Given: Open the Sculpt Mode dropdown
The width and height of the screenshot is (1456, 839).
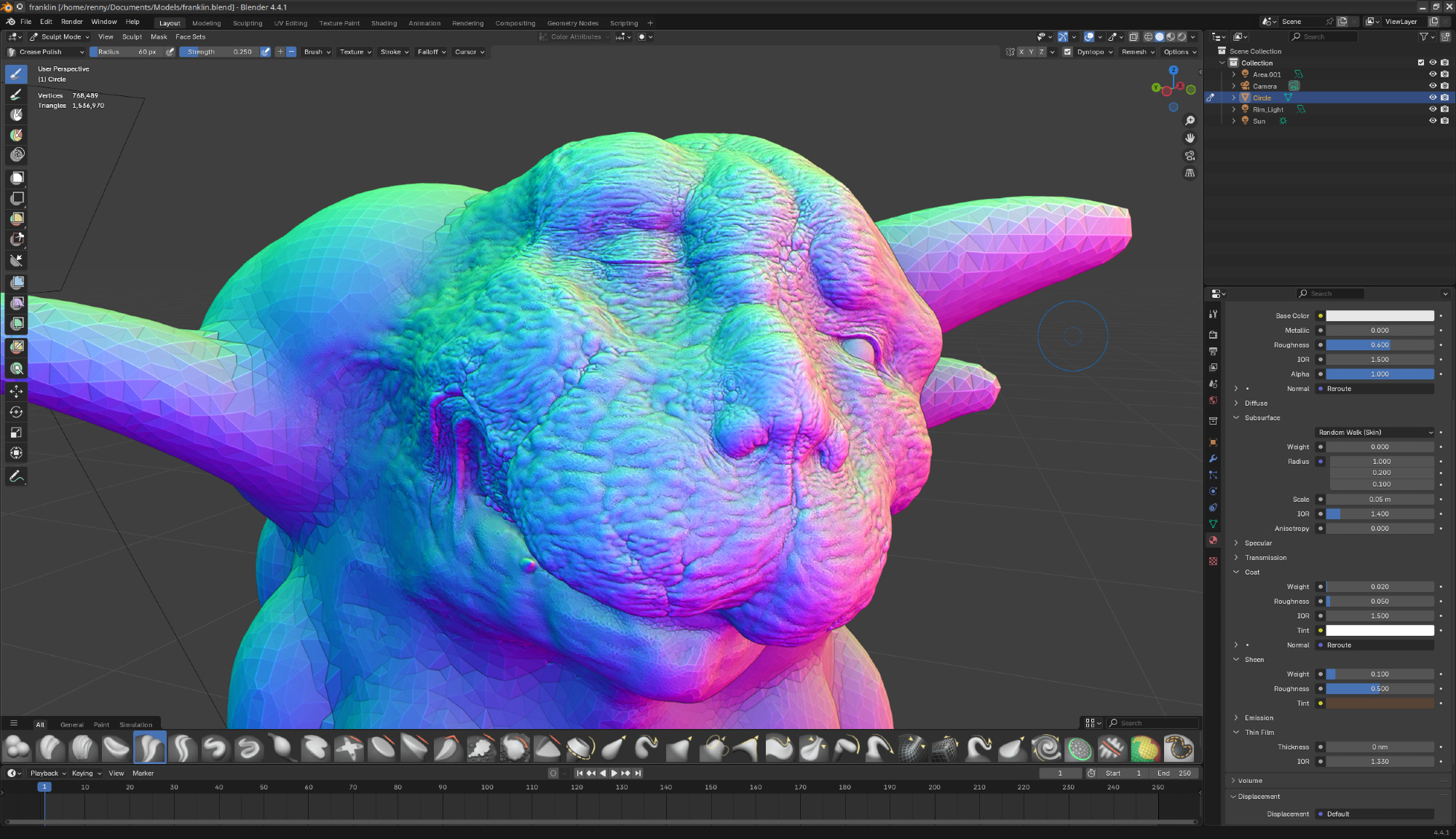Looking at the screenshot, I should (60, 36).
